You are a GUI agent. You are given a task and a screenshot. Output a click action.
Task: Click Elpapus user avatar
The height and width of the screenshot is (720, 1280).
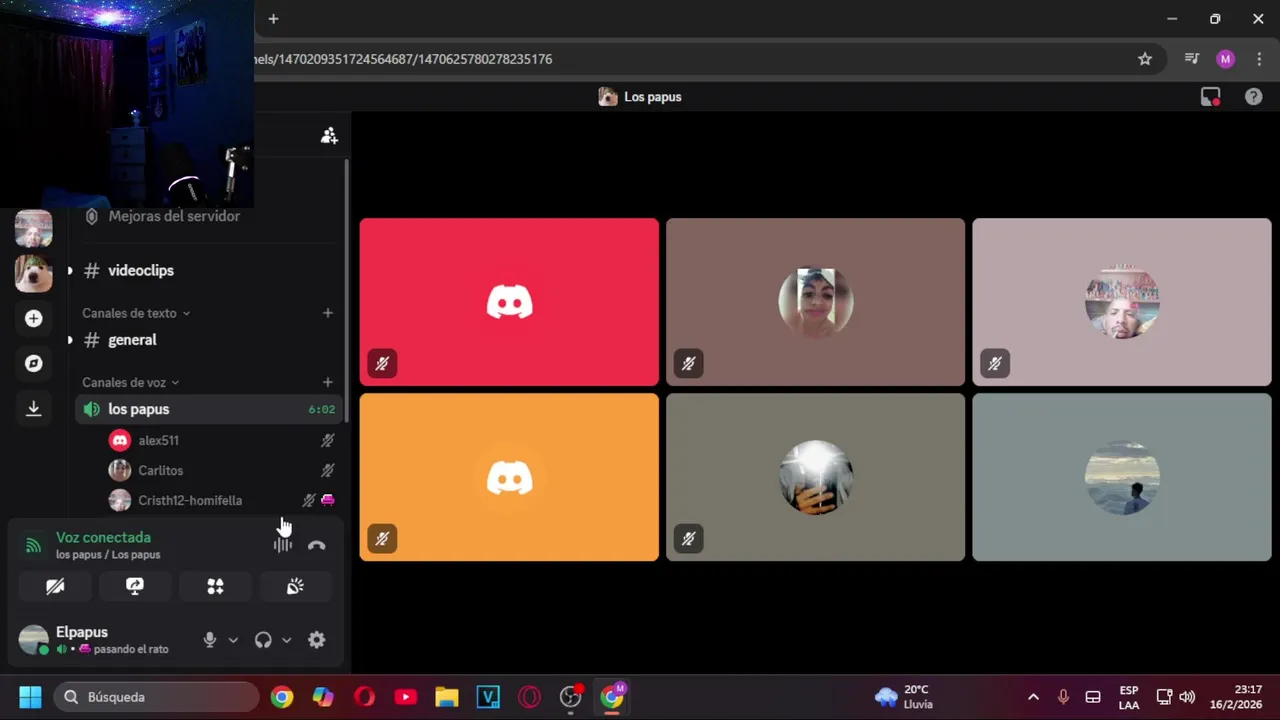coord(33,640)
